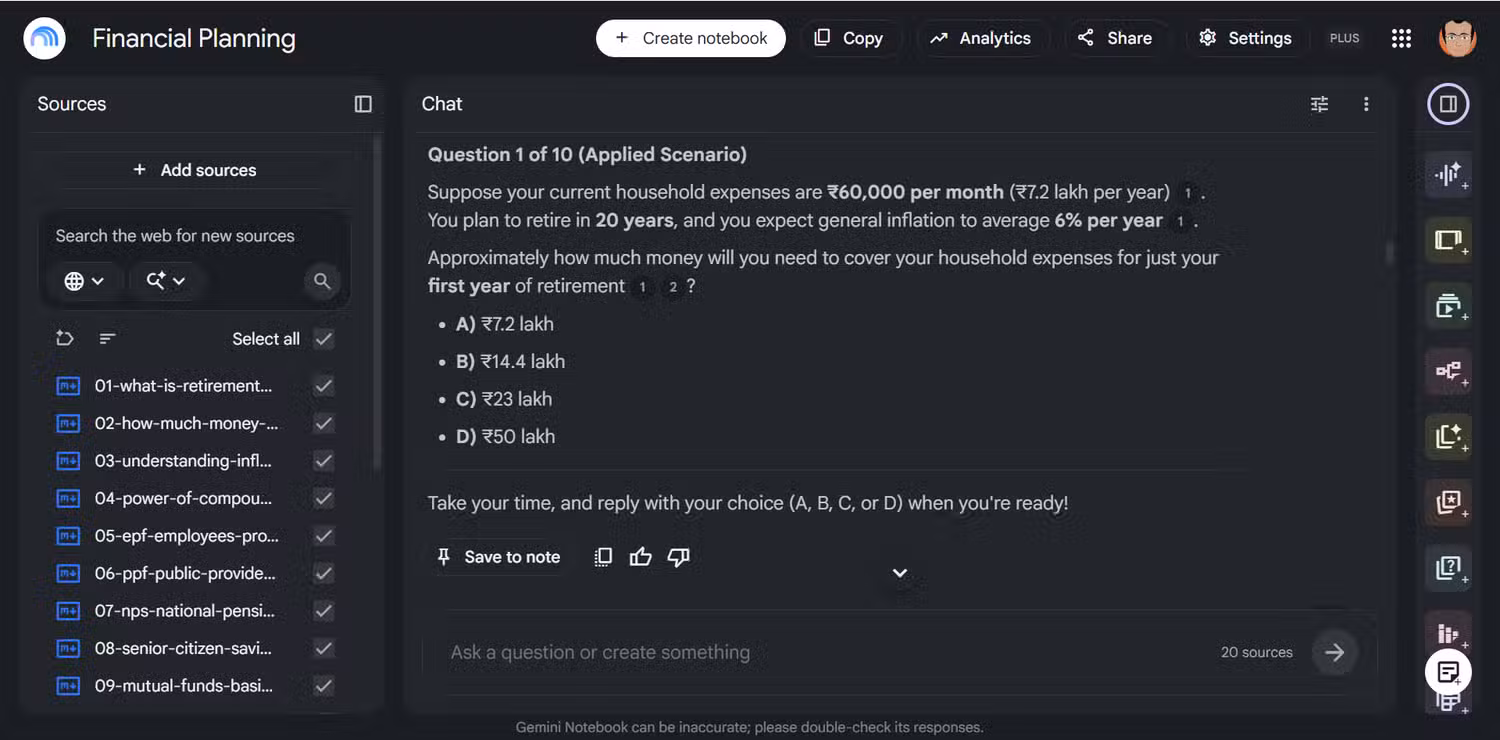Click the Create notebook button

[691, 38]
